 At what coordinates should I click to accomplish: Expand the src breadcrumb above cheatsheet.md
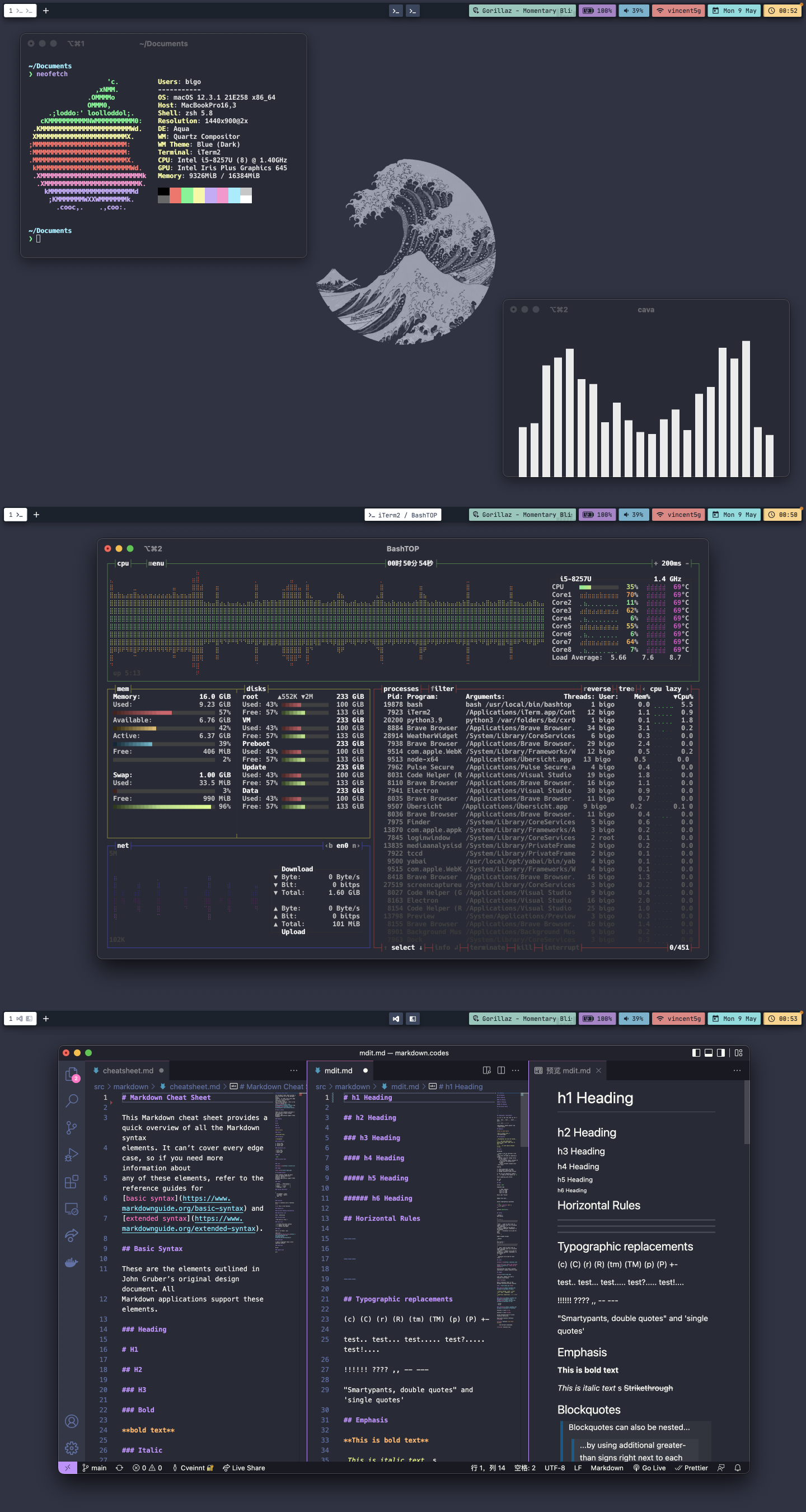pos(99,1086)
